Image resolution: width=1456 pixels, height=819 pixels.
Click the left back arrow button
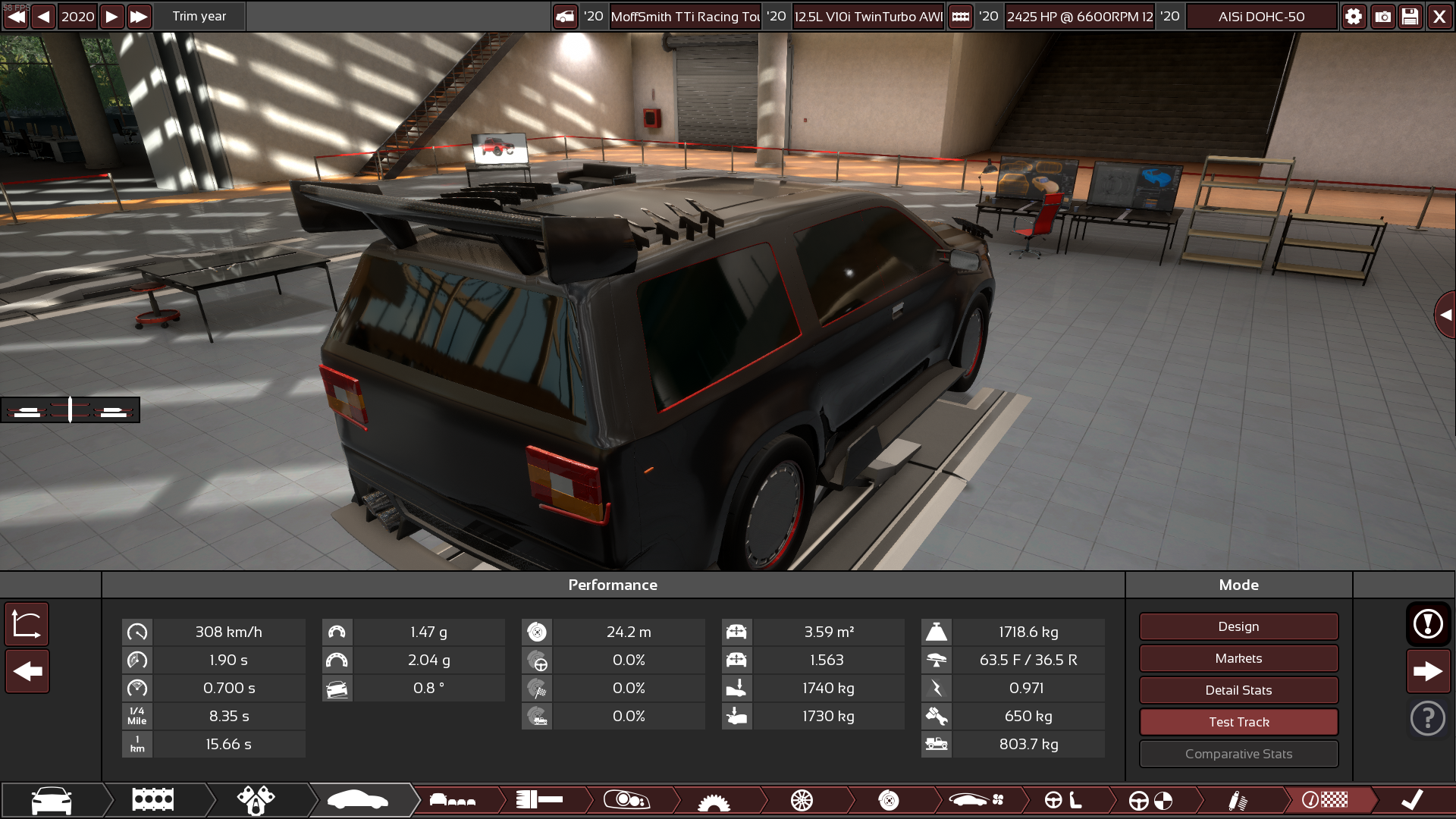click(x=27, y=671)
